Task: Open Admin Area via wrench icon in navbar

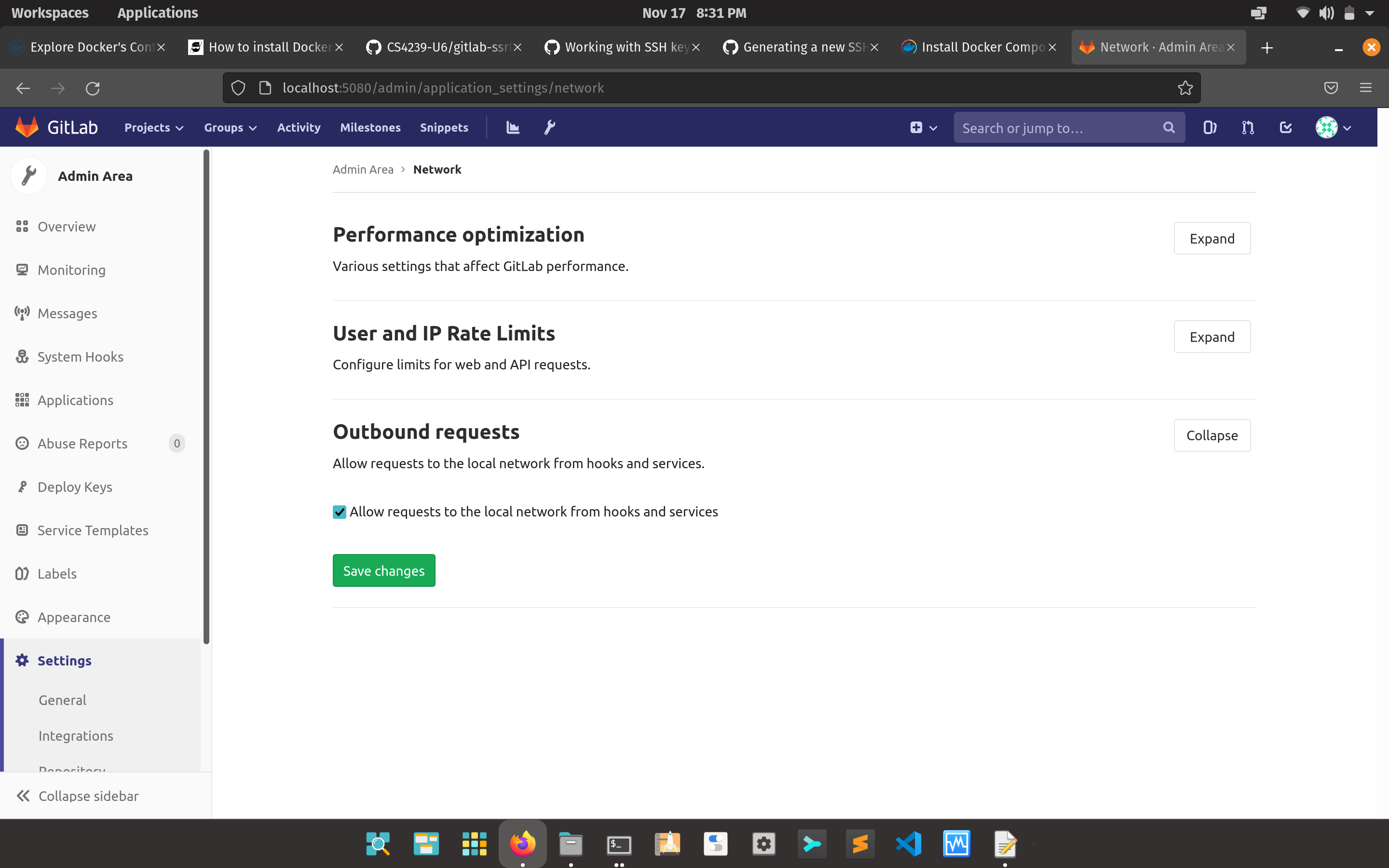Action: [549, 127]
